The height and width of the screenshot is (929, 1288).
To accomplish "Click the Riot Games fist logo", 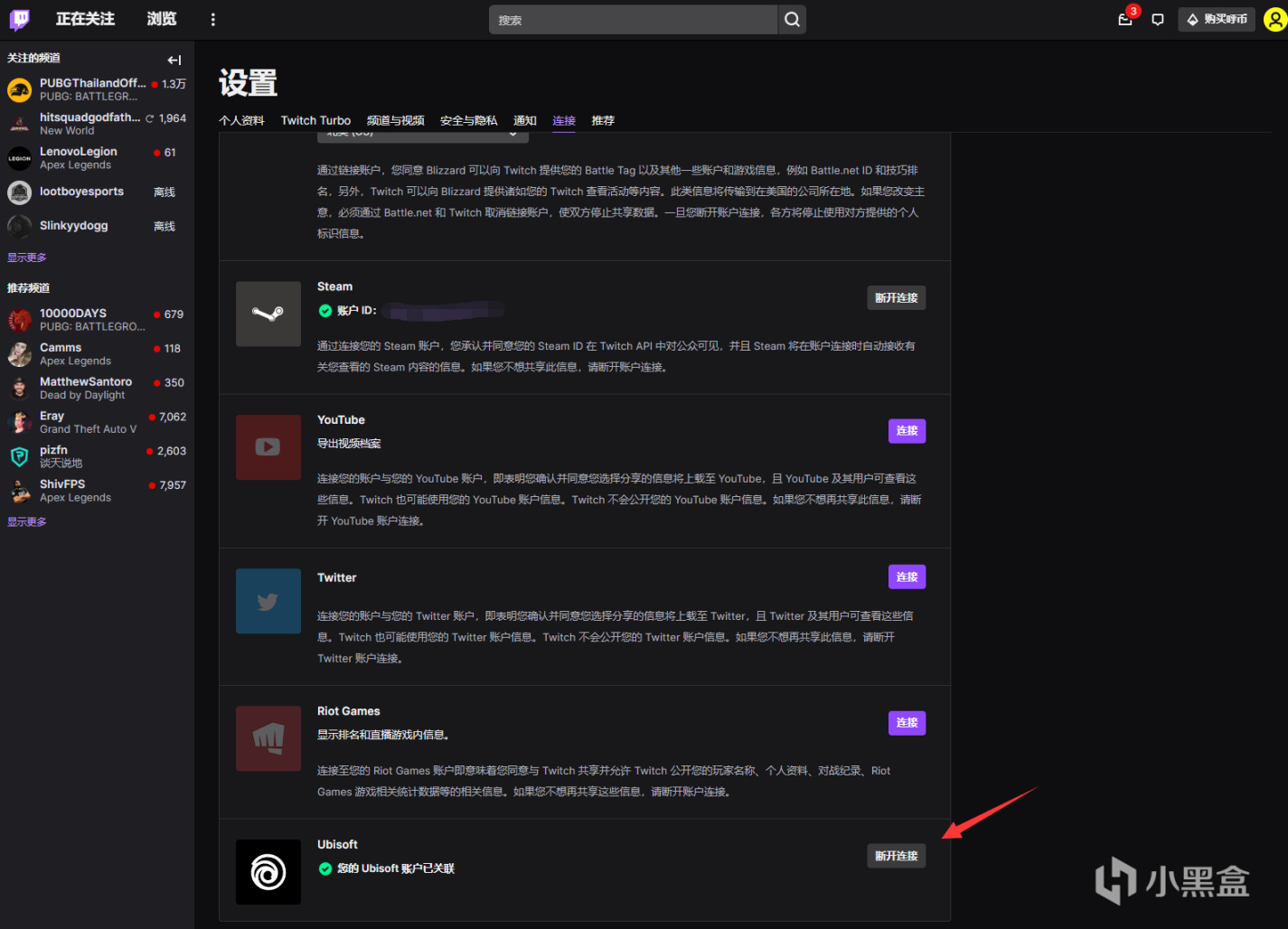I will pos(268,738).
